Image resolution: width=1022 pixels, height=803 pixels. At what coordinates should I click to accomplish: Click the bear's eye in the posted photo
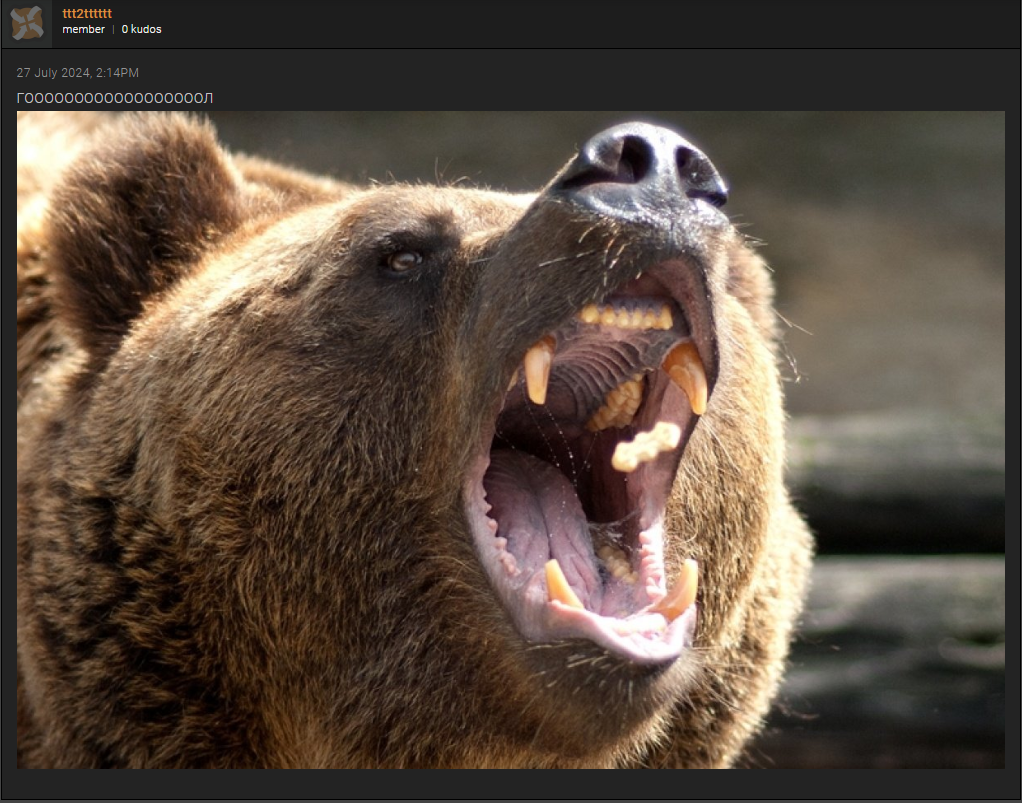point(403,260)
